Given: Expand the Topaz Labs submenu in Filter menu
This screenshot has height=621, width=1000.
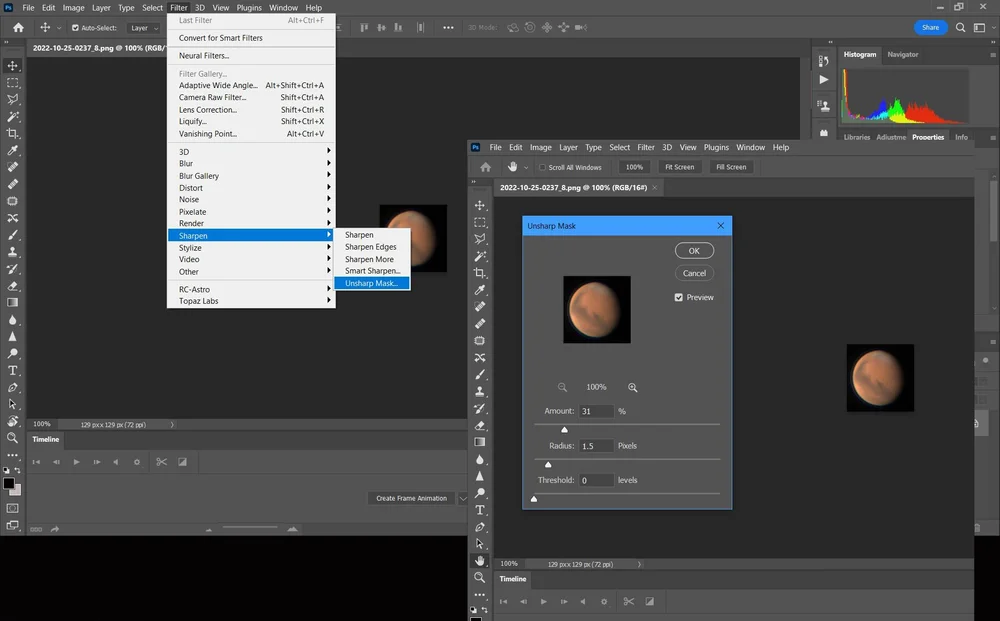Looking at the screenshot, I should 251,301.
